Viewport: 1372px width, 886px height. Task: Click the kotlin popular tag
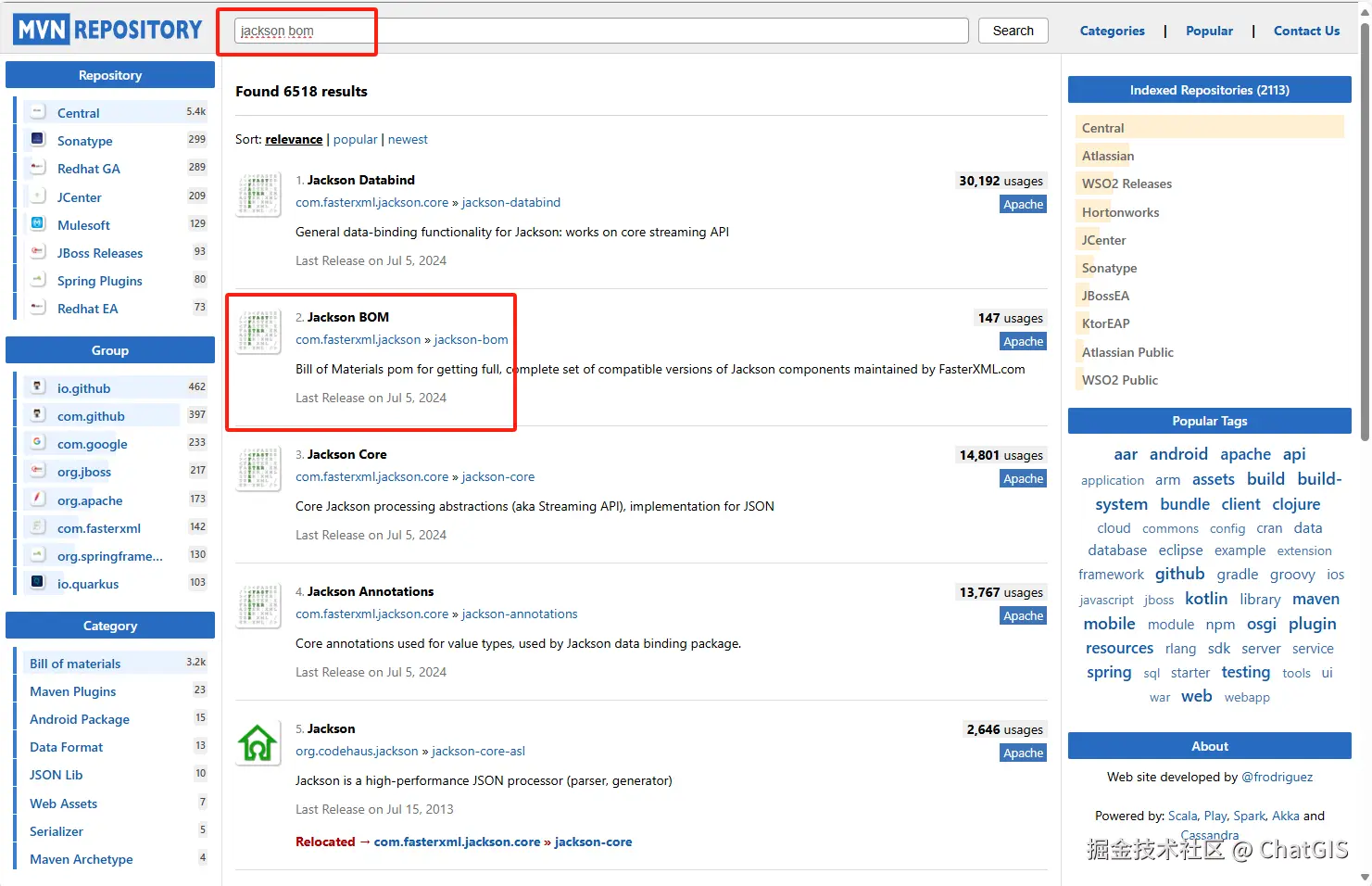point(1206,599)
